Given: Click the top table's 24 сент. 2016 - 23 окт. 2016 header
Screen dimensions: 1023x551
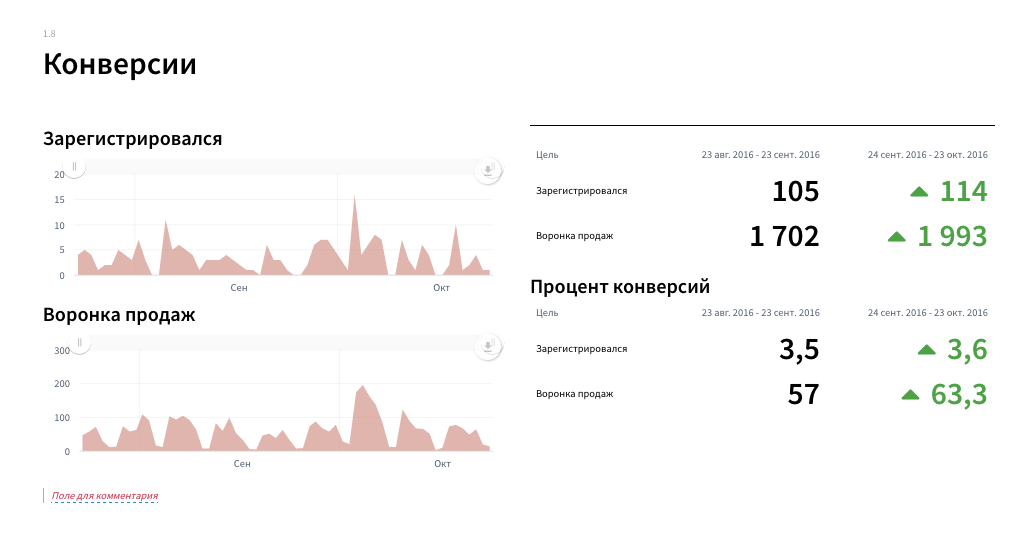Looking at the screenshot, I should pos(928,155).
